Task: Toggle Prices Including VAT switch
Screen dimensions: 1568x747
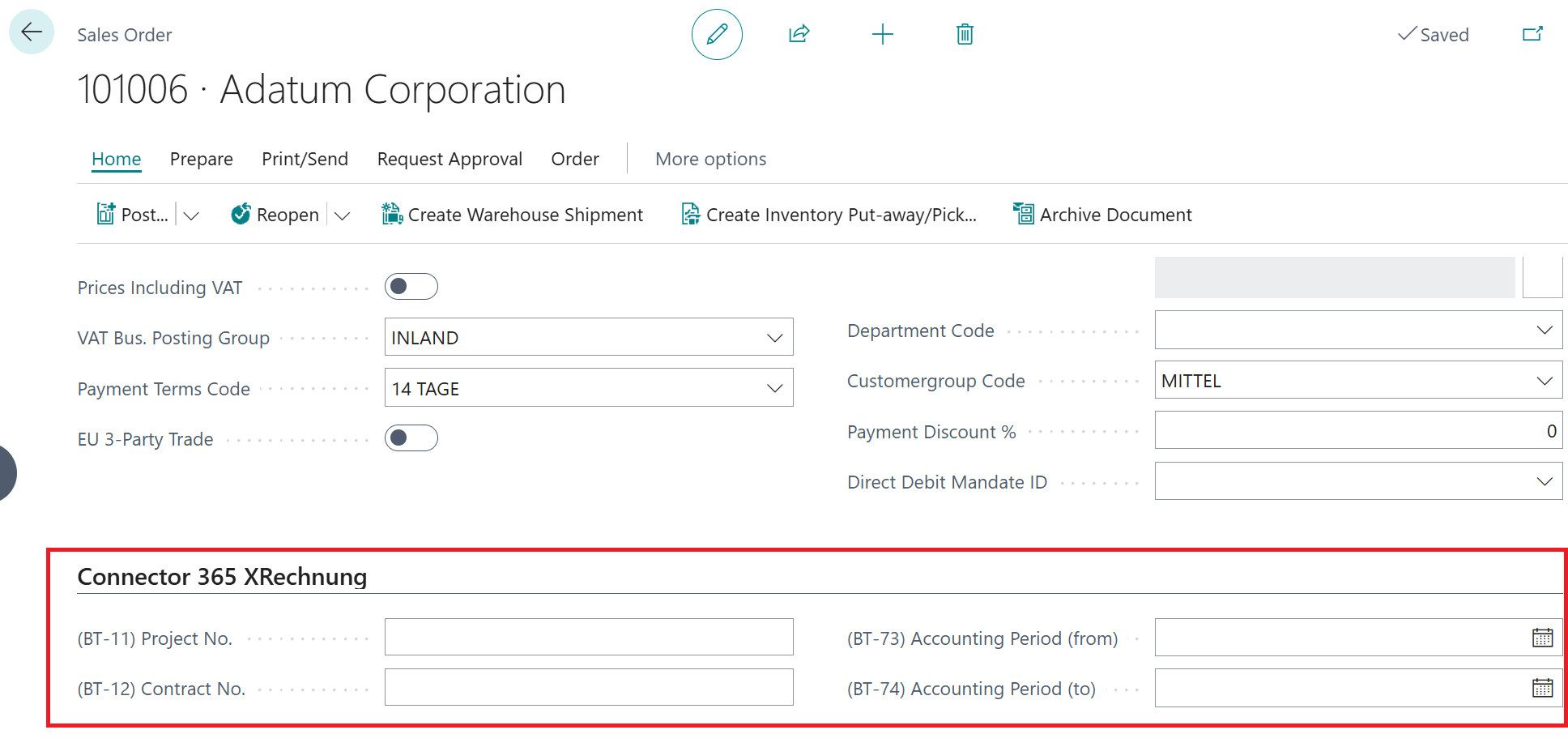Action: tap(411, 287)
